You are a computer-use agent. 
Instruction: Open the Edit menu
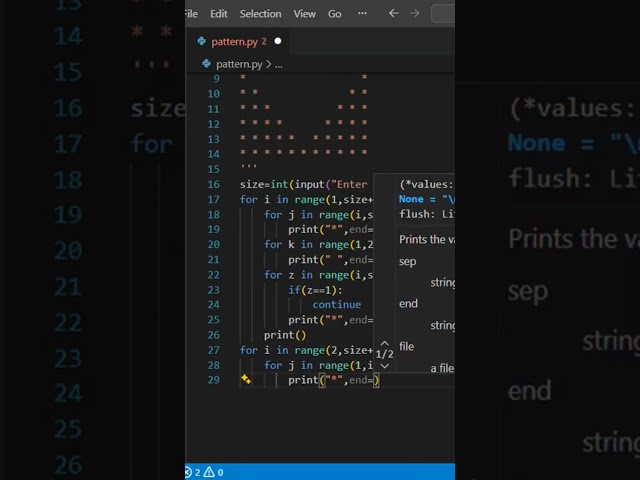[x=219, y=14]
